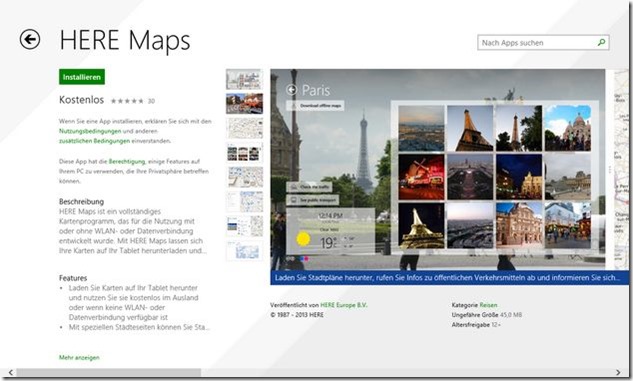Viewport: 633px width, 381px height.
Task: Select the first screenshot thumbnail
Action: point(244,79)
